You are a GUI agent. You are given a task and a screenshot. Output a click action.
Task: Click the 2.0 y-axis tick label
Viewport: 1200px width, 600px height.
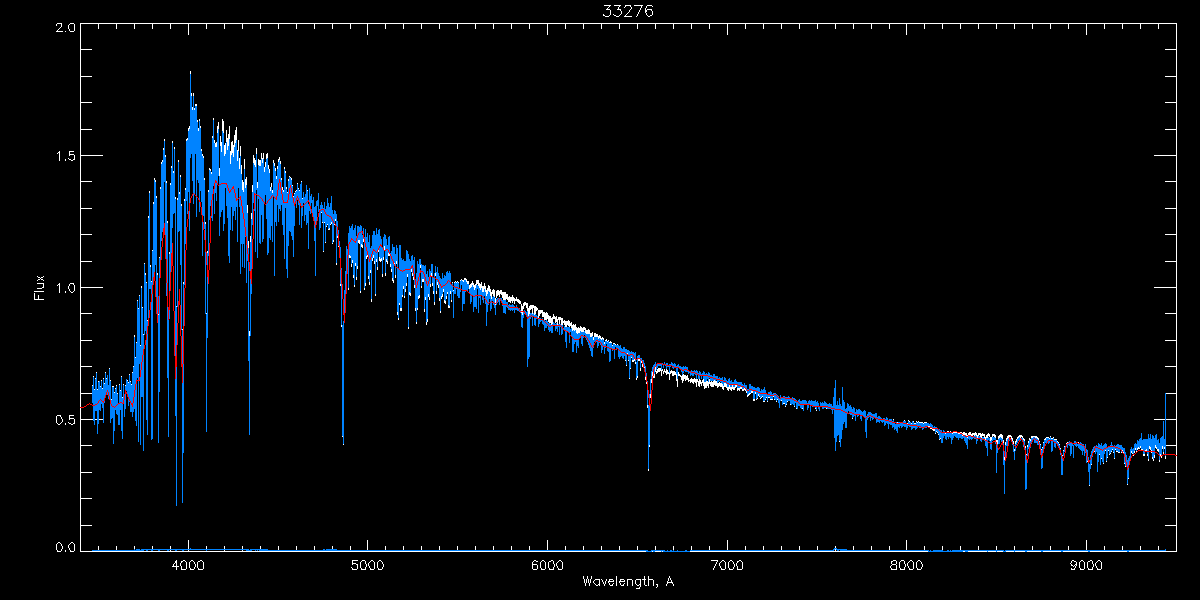tap(65, 28)
